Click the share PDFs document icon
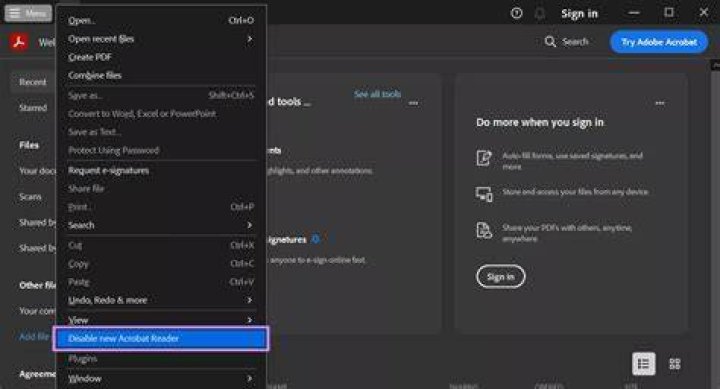Image resolution: width=720 pixels, height=389 pixels. (x=484, y=231)
